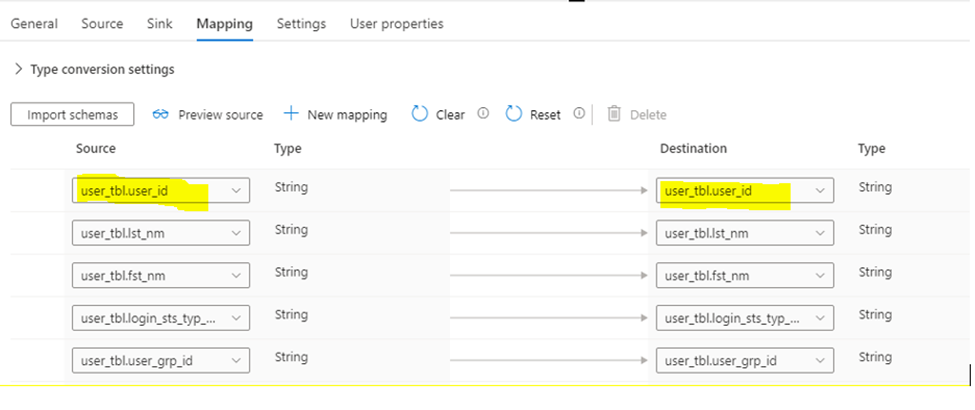Viewport: 975px width, 410px height.
Task: Click the Preview source glasses icon
Action: pyautogui.click(x=161, y=115)
